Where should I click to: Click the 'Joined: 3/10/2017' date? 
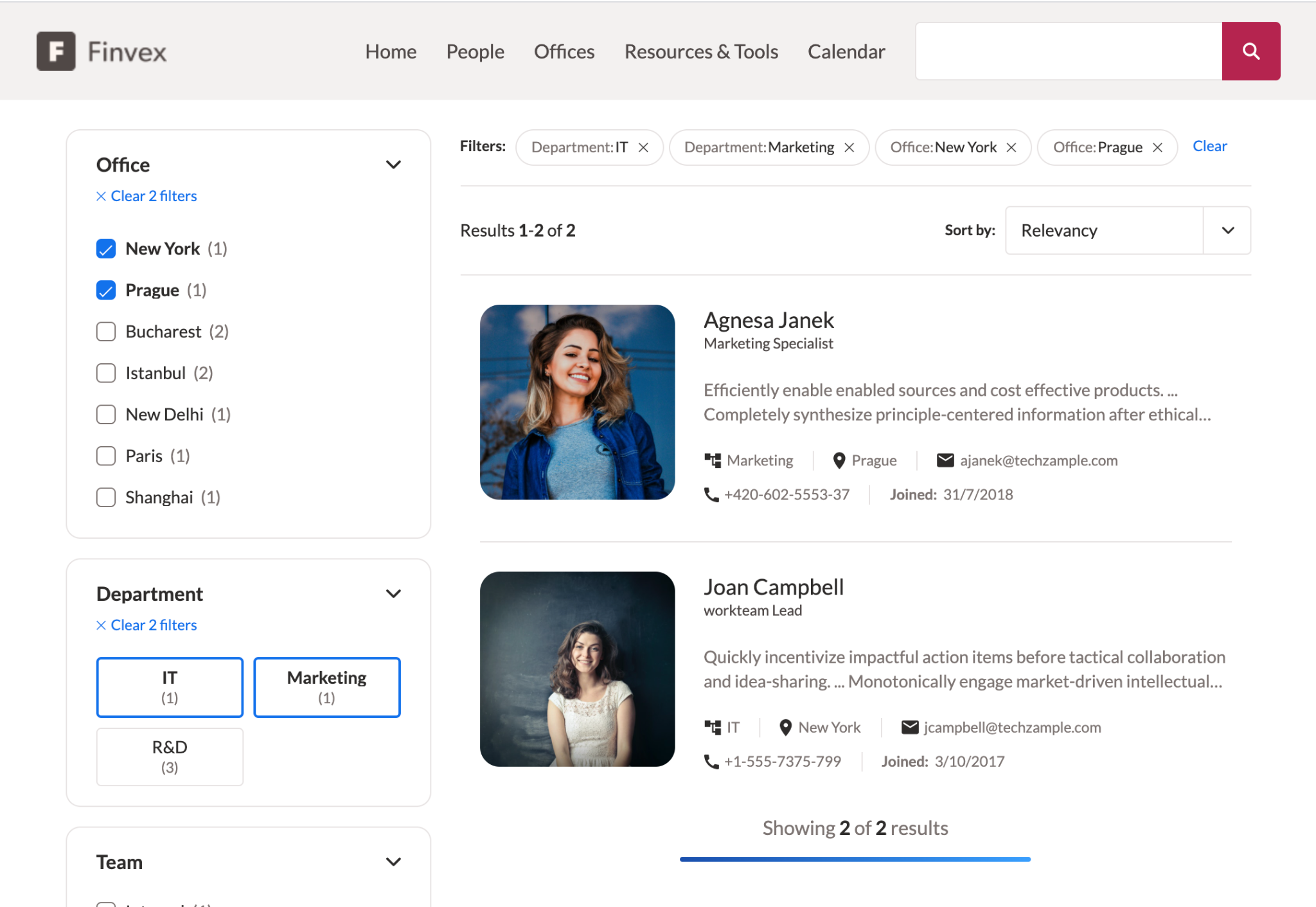[943, 761]
